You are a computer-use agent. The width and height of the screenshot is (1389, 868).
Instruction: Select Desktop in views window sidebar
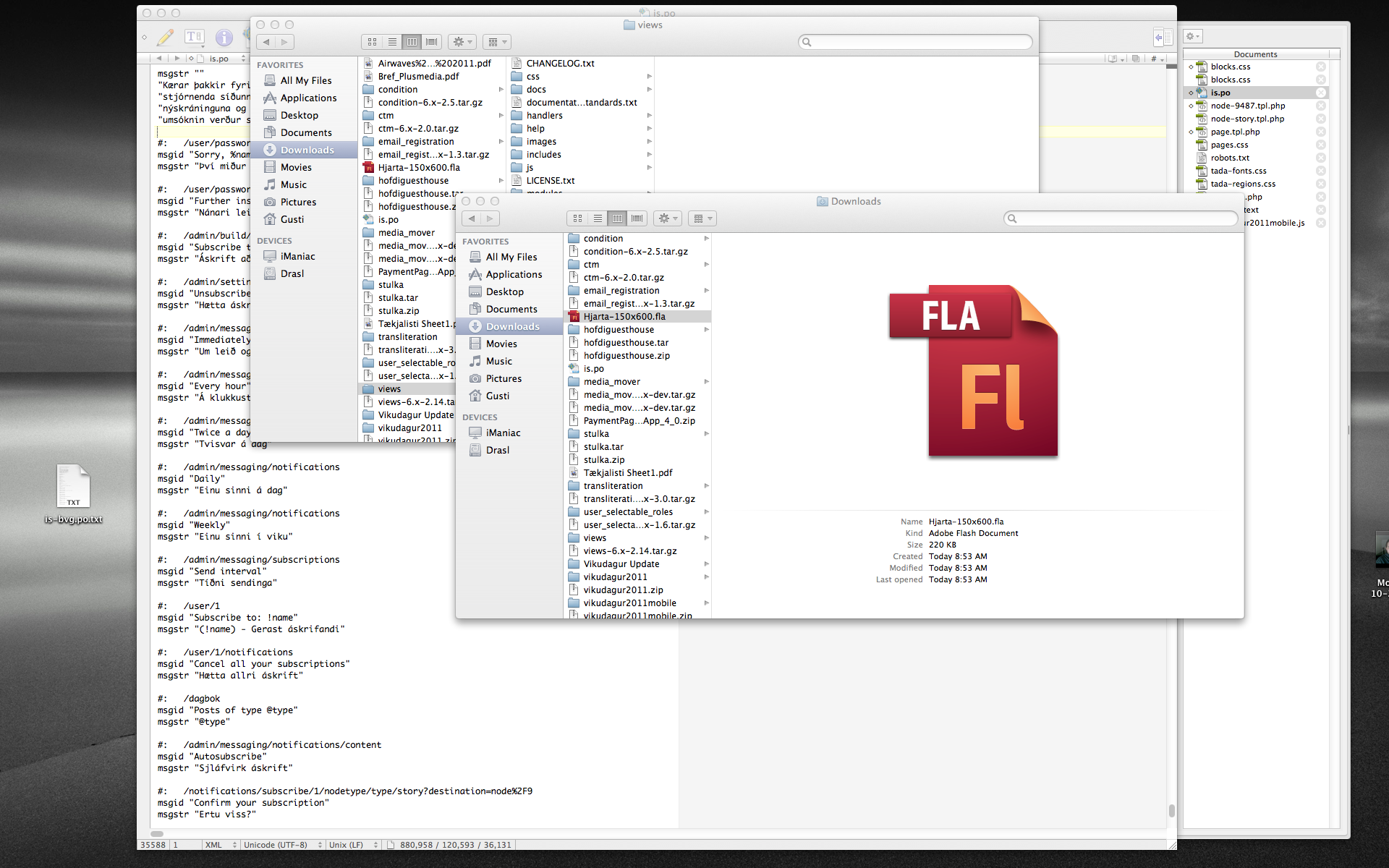(299, 115)
